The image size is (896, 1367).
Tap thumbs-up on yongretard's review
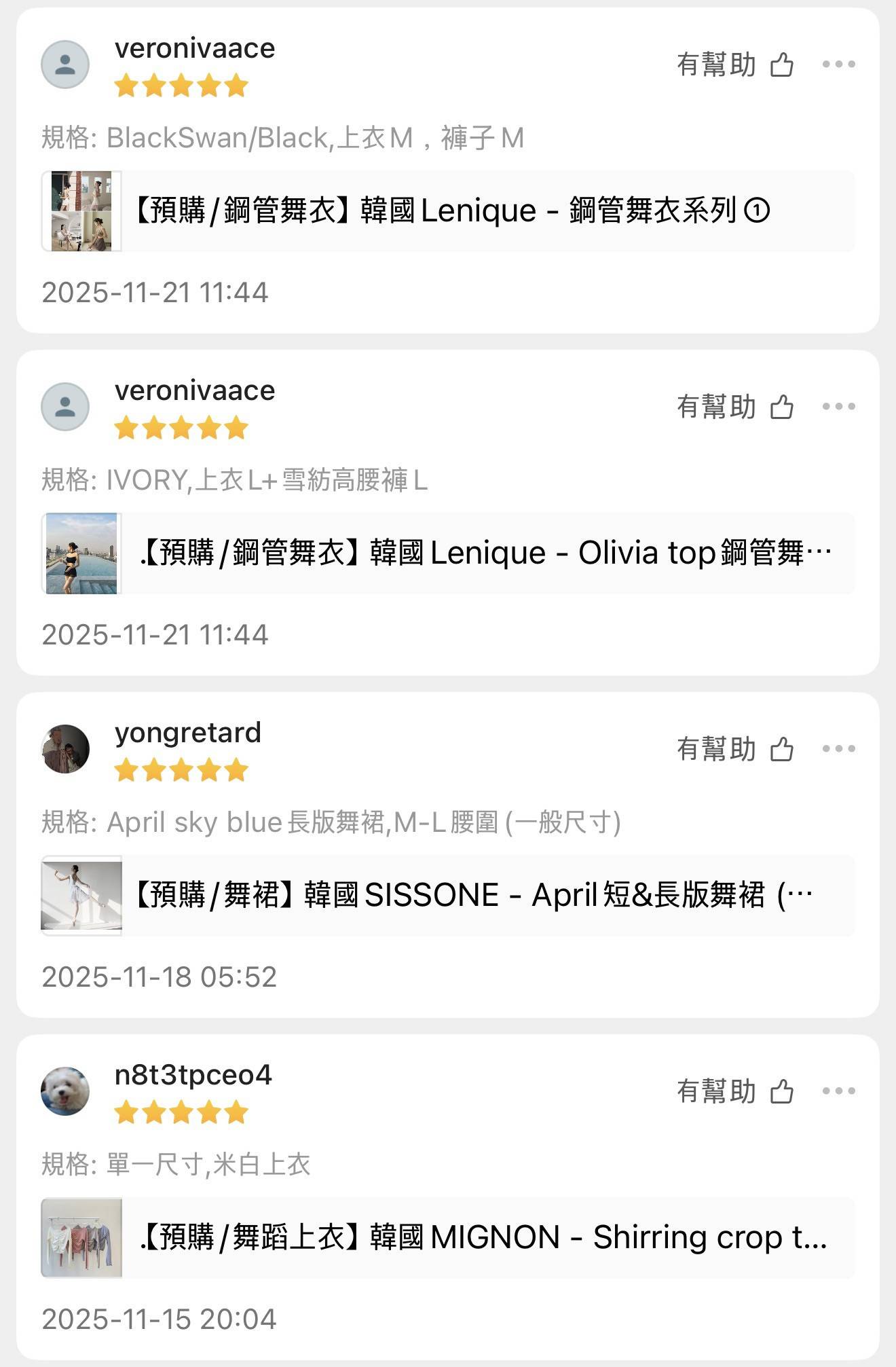(782, 750)
